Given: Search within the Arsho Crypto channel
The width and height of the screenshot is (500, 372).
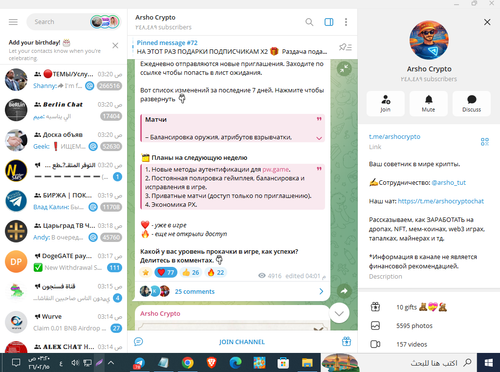Looking at the screenshot, I should [x=309, y=22].
